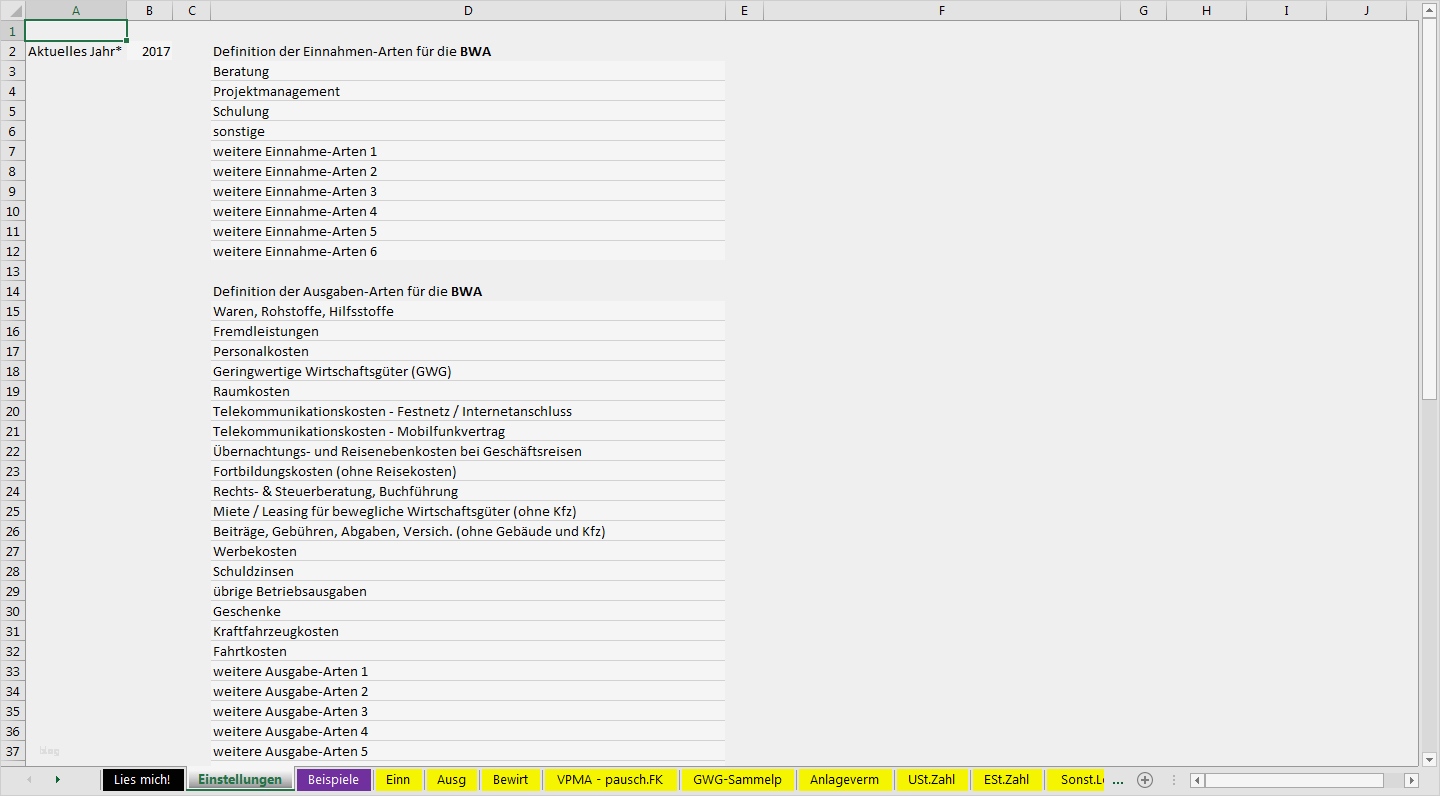Viewport: 1440px width, 796px height.
Task: Select column I header
Action: coord(1287,10)
